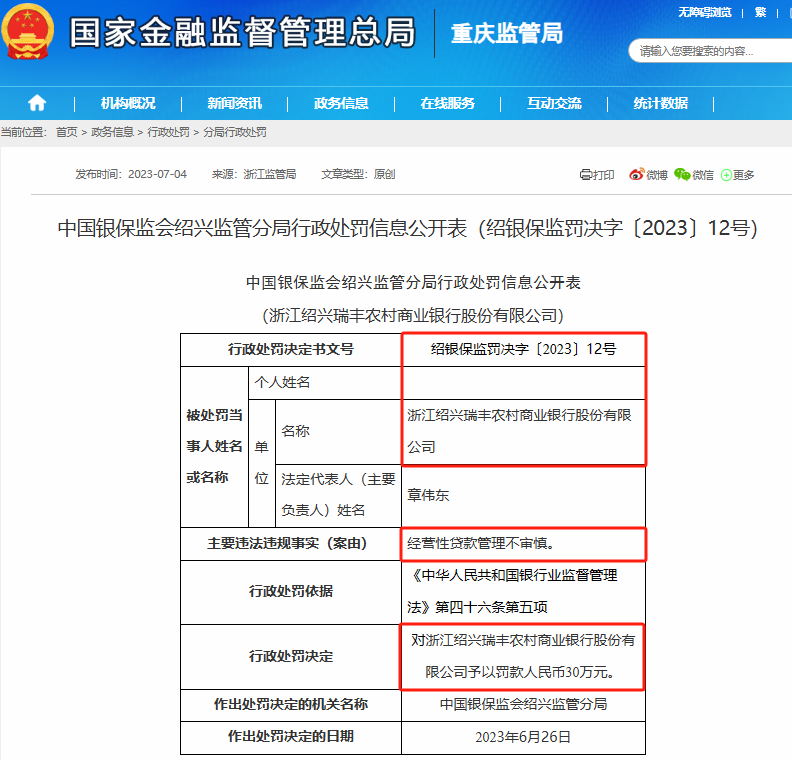This screenshot has height=760, width=792.
Task: Click the 无障碍浏览 accessibility link
Action: click(x=704, y=12)
